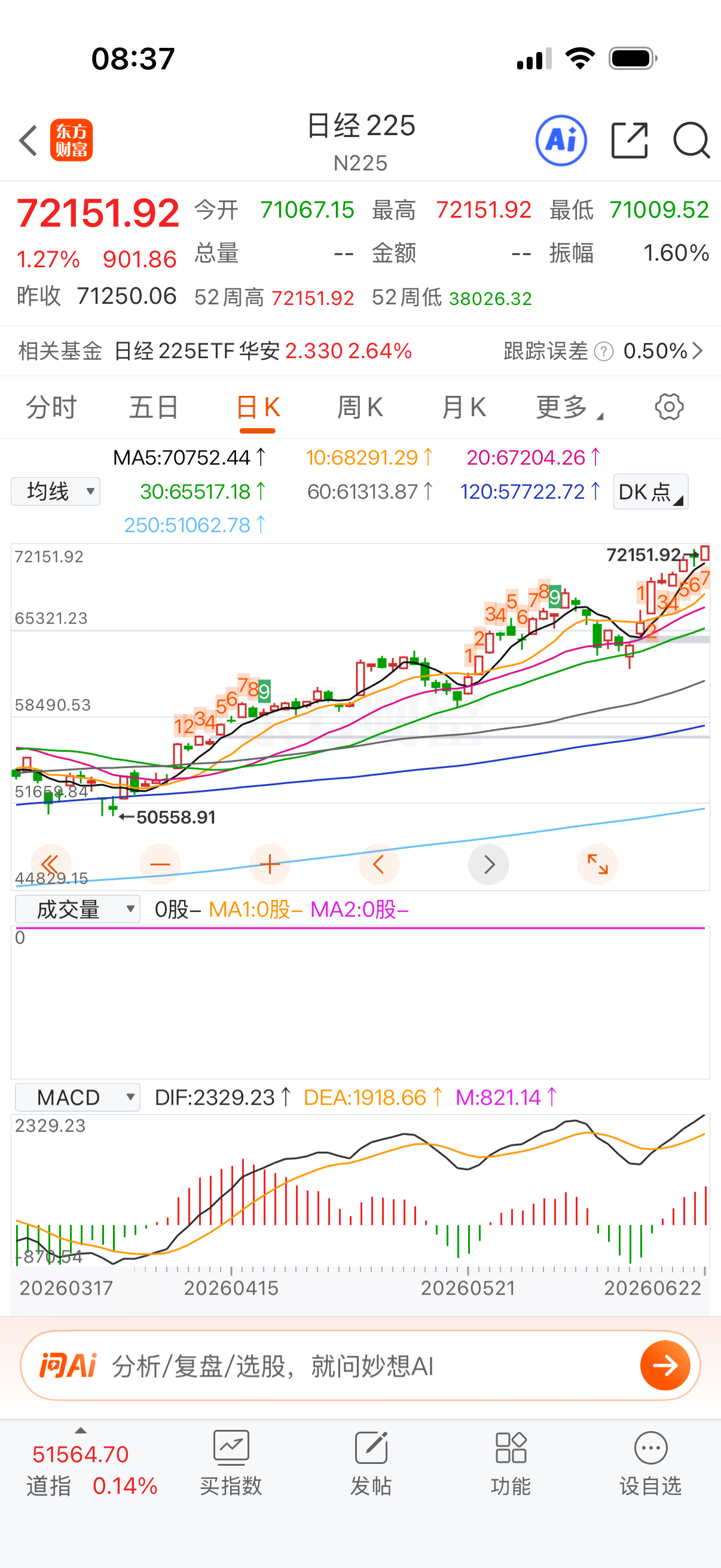Tap the DIF:2329.23 value

pyautogui.click(x=222, y=1097)
